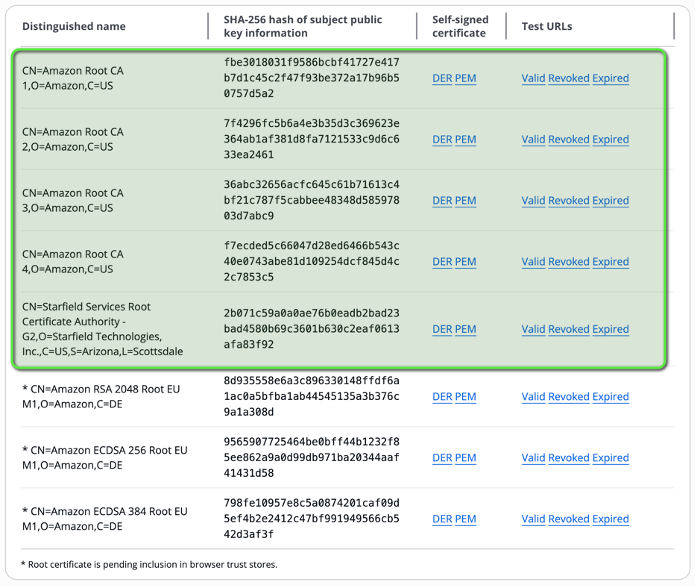
Task: Download DER for Amazon RSA 2048 Root EU M1
Action: [x=444, y=397]
